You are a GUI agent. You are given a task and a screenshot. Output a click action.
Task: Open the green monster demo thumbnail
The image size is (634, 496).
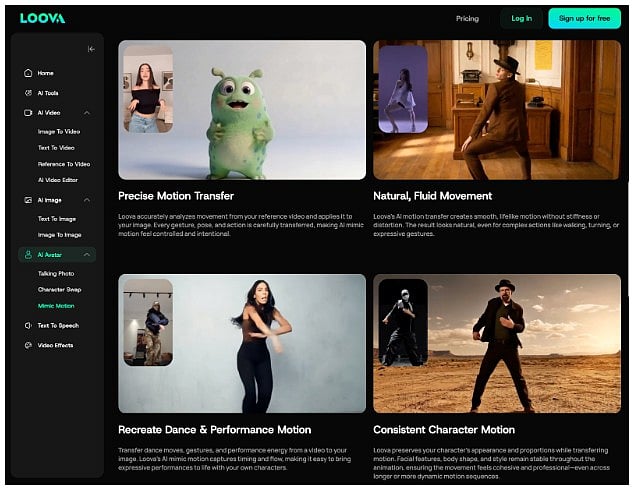241,109
